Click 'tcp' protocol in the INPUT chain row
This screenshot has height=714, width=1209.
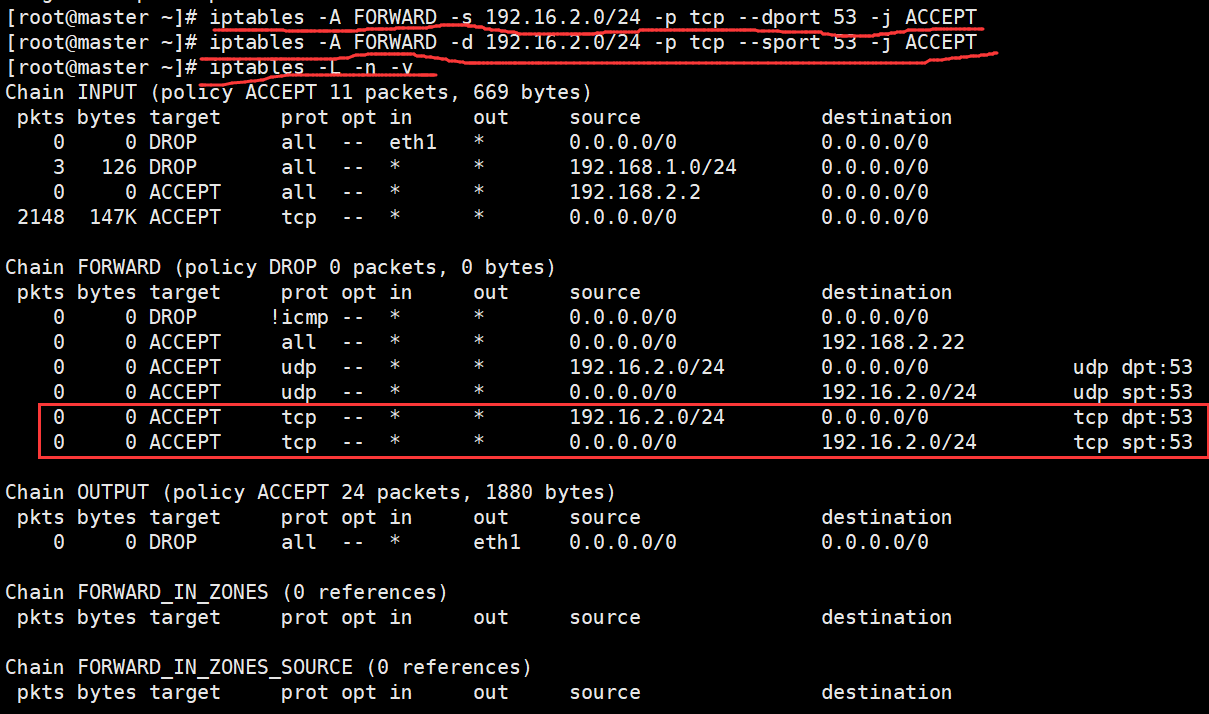pyautogui.click(x=299, y=217)
